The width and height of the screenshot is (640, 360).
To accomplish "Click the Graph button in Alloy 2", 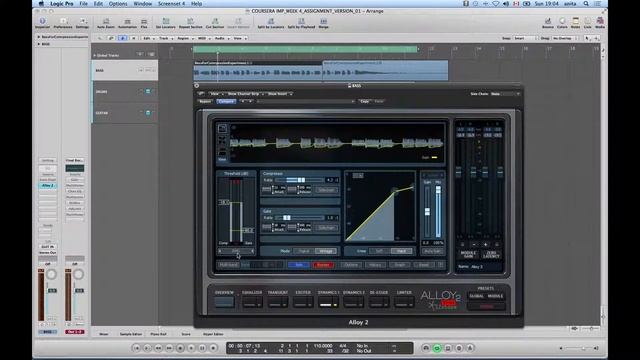I will click(x=400, y=265).
